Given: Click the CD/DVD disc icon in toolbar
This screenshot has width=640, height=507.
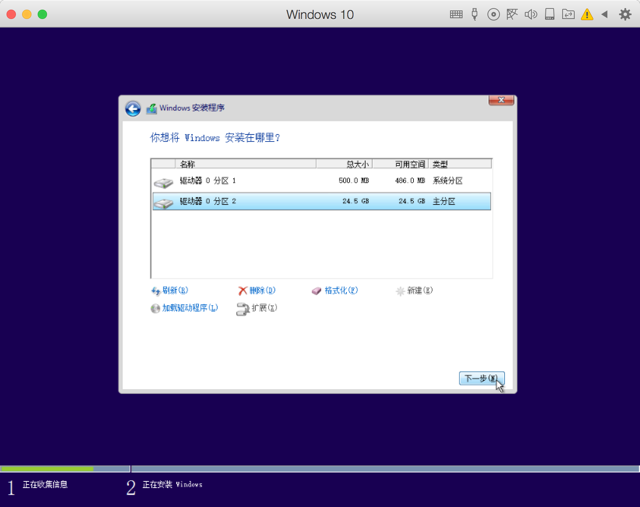Looking at the screenshot, I should point(493,15).
